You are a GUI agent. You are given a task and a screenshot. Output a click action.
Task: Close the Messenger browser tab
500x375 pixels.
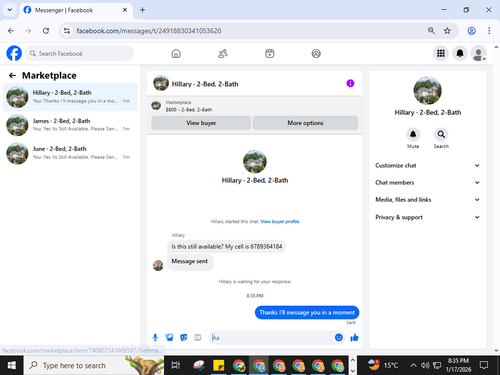pos(125,10)
